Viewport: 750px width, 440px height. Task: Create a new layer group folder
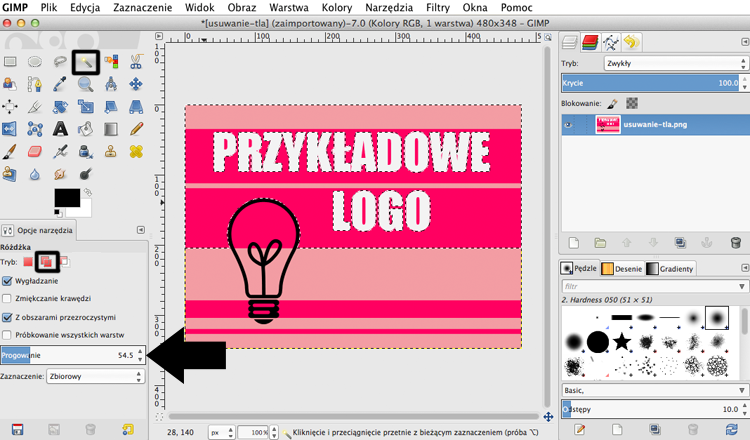pos(600,243)
